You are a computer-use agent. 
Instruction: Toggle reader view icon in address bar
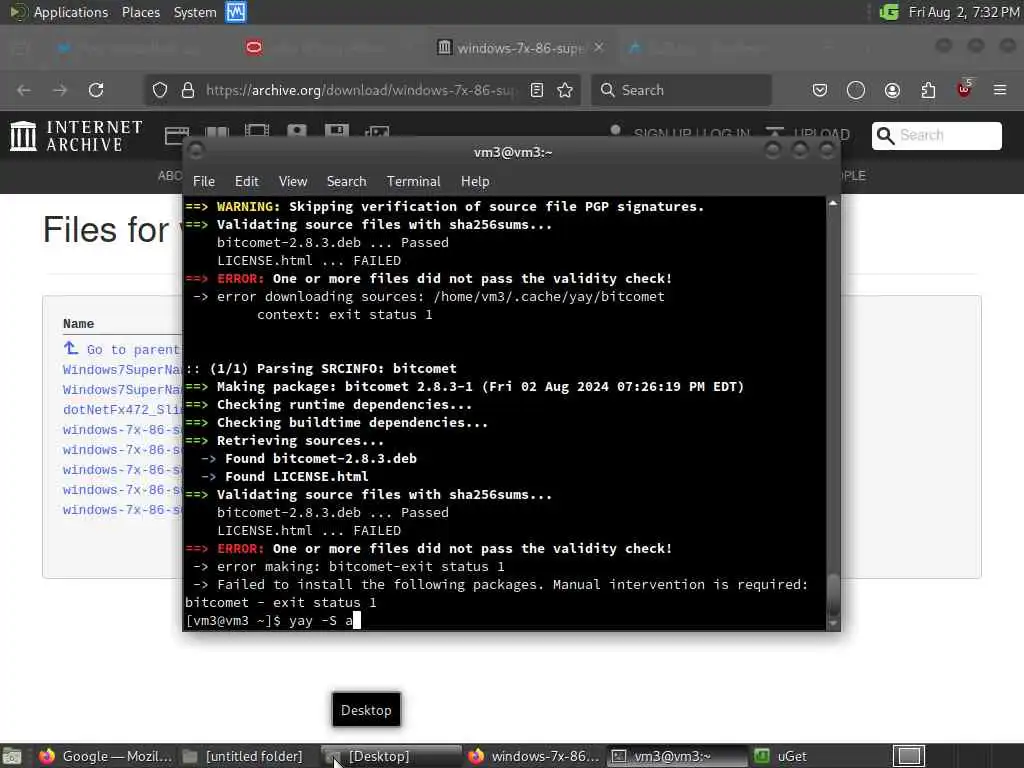pyautogui.click(x=537, y=90)
